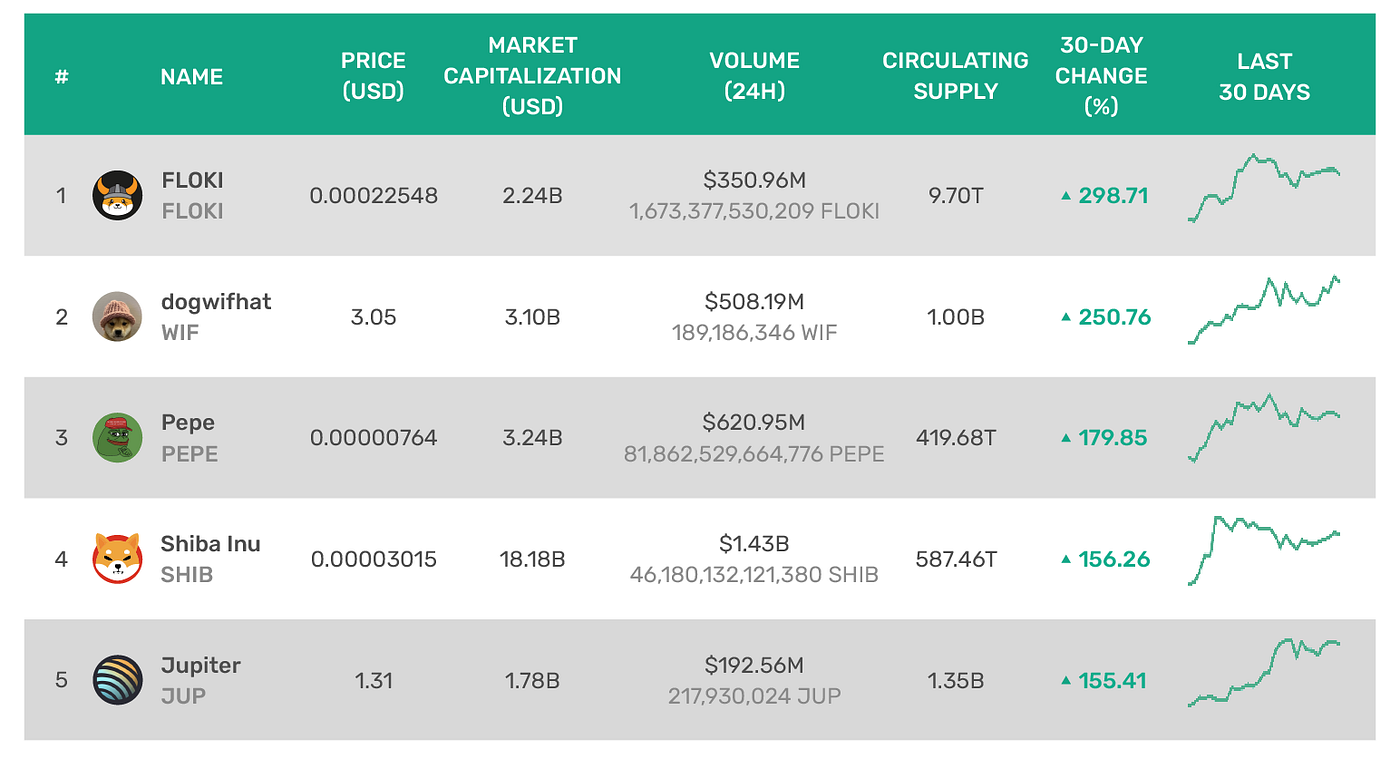
Task: Select market cap 2.24B
Action: pyautogui.click(x=532, y=196)
